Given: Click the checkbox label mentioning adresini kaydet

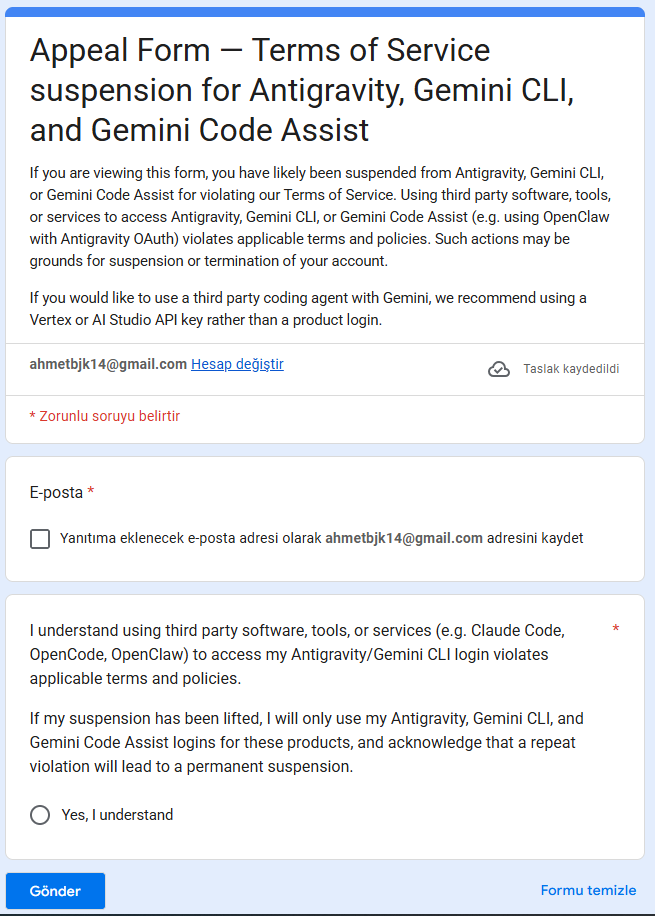Looking at the screenshot, I should click(x=321, y=538).
